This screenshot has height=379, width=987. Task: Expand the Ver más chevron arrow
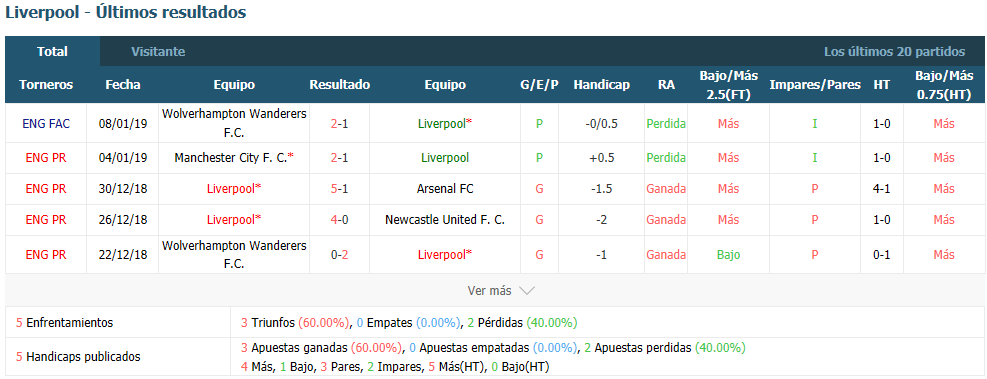coord(527,291)
